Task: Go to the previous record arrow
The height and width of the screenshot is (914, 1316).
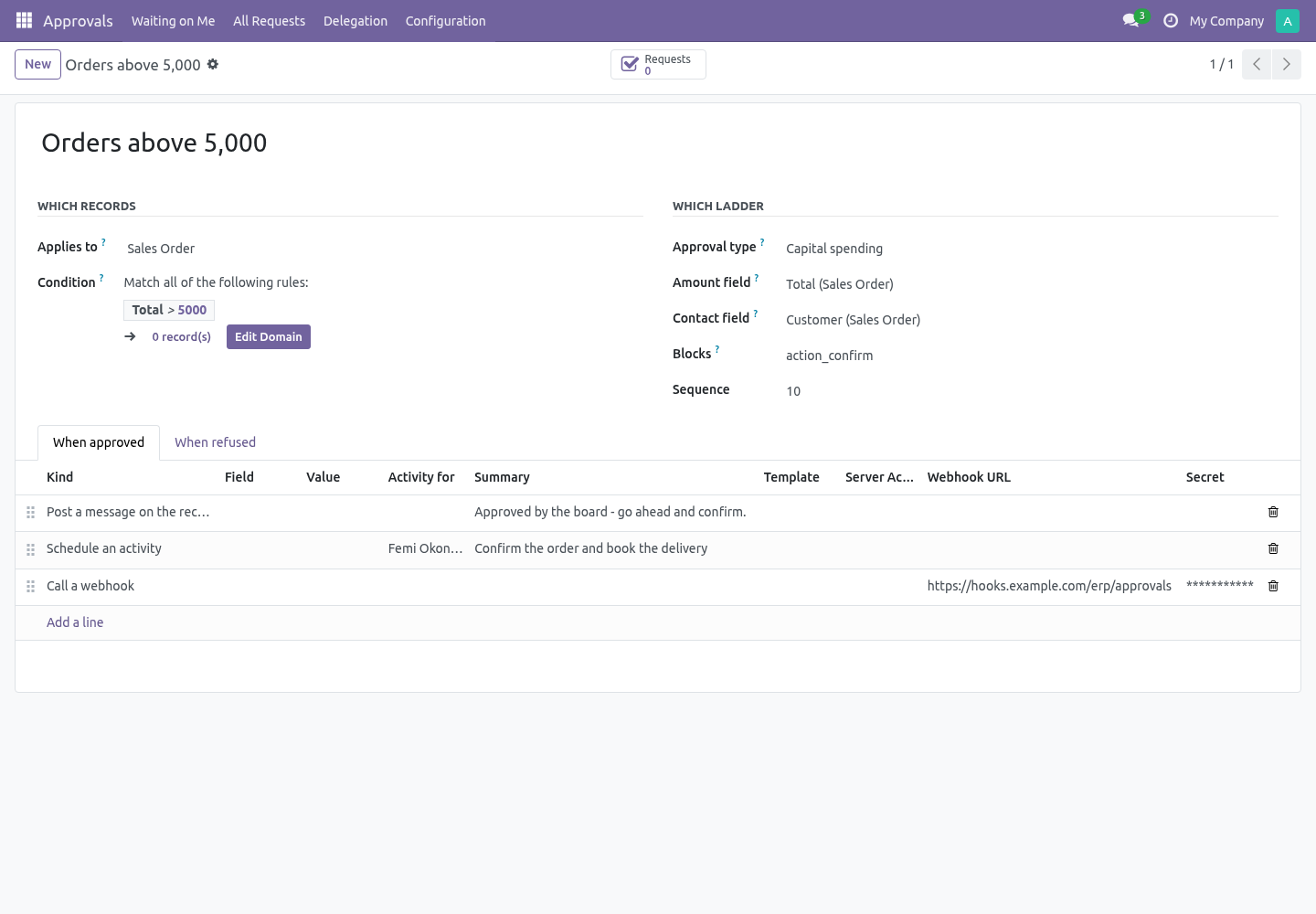Action: pos(1257,64)
